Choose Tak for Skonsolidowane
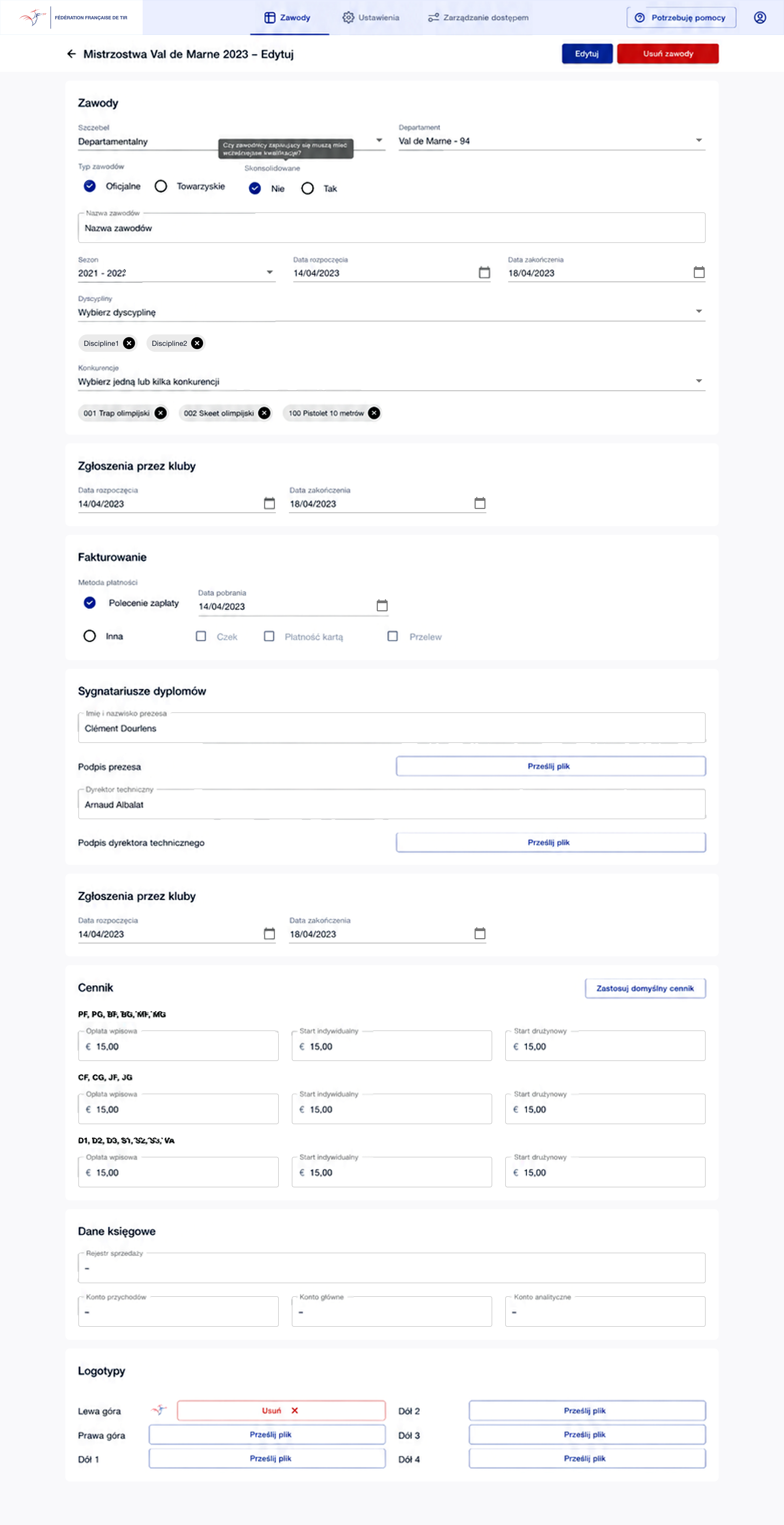Screen dimensions: 784x1525 pos(307,188)
